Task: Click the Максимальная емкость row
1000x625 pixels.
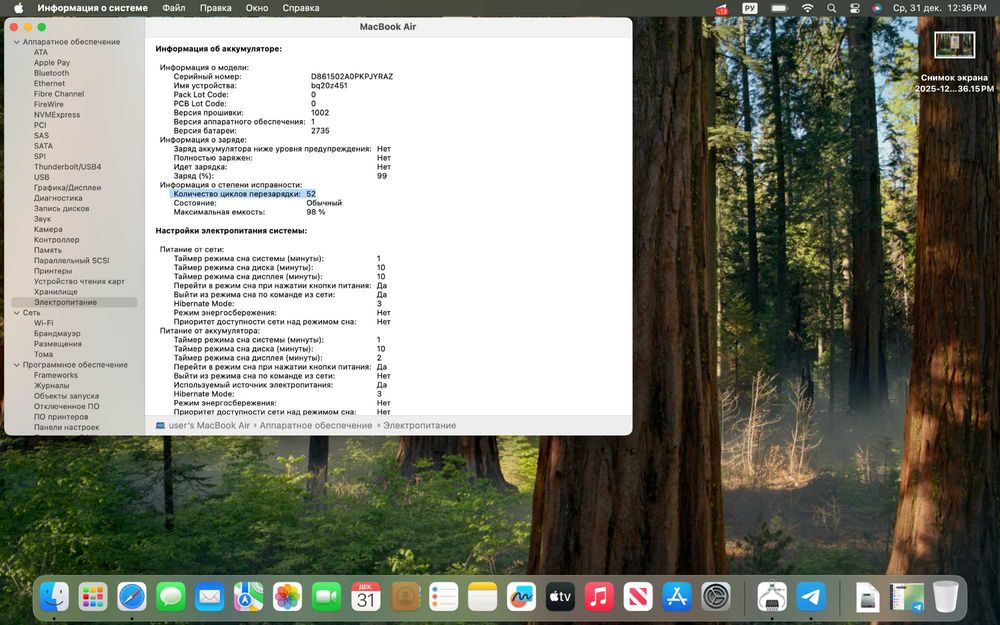Action: (x=249, y=212)
